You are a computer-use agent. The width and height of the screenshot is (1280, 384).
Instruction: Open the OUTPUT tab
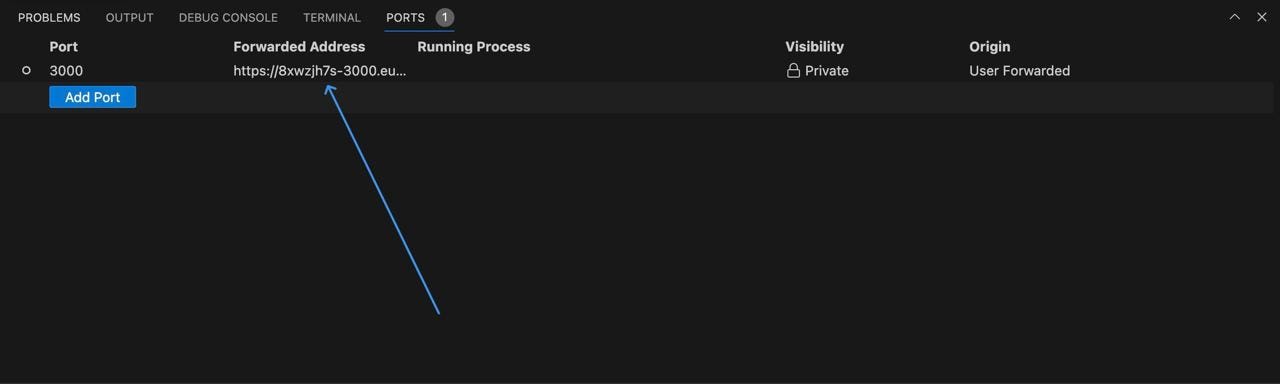(130, 17)
